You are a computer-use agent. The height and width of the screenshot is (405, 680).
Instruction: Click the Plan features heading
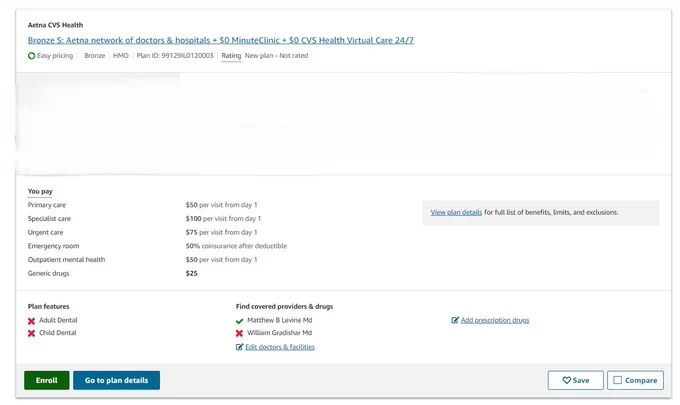point(49,307)
